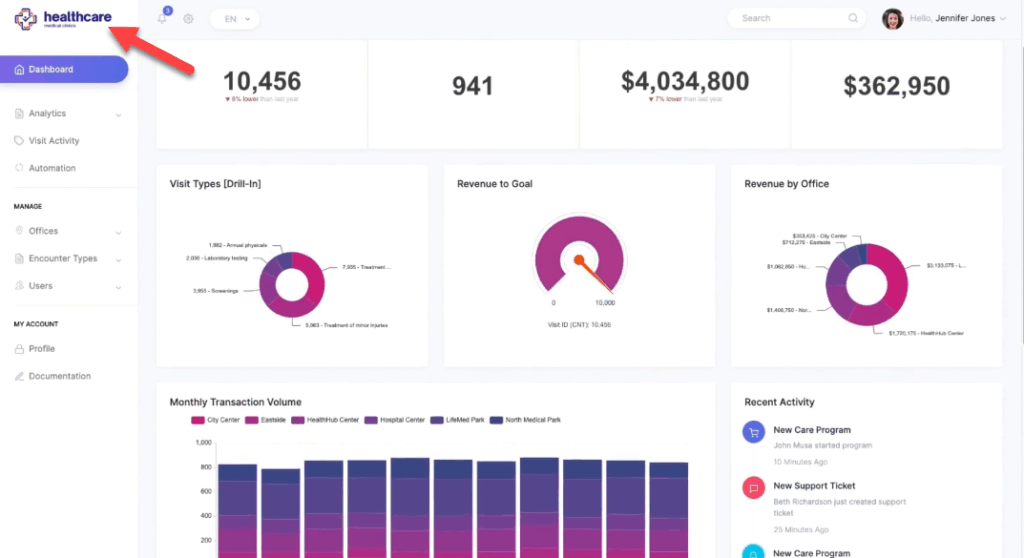Click the Visit Activity tag icon
1024x558 pixels.
coord(19,141)
